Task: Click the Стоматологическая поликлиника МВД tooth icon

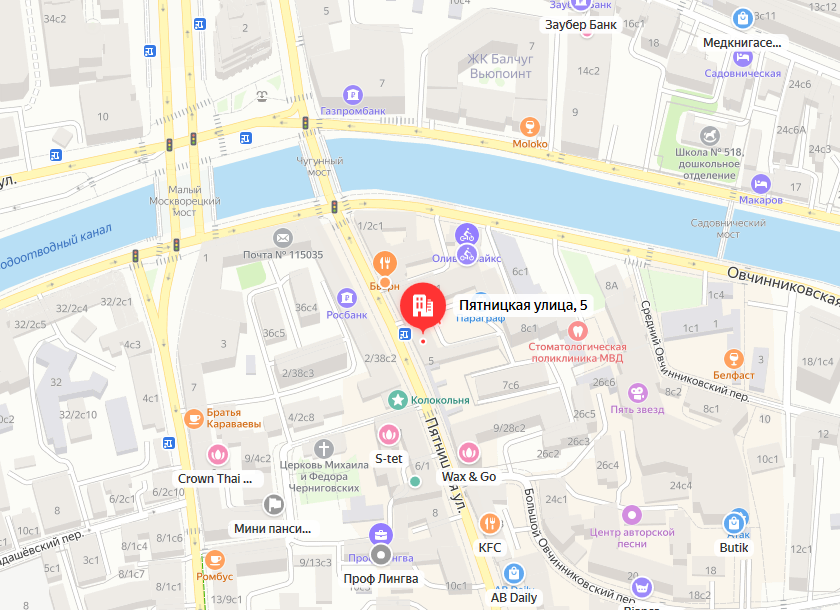Action: [577, 331]
